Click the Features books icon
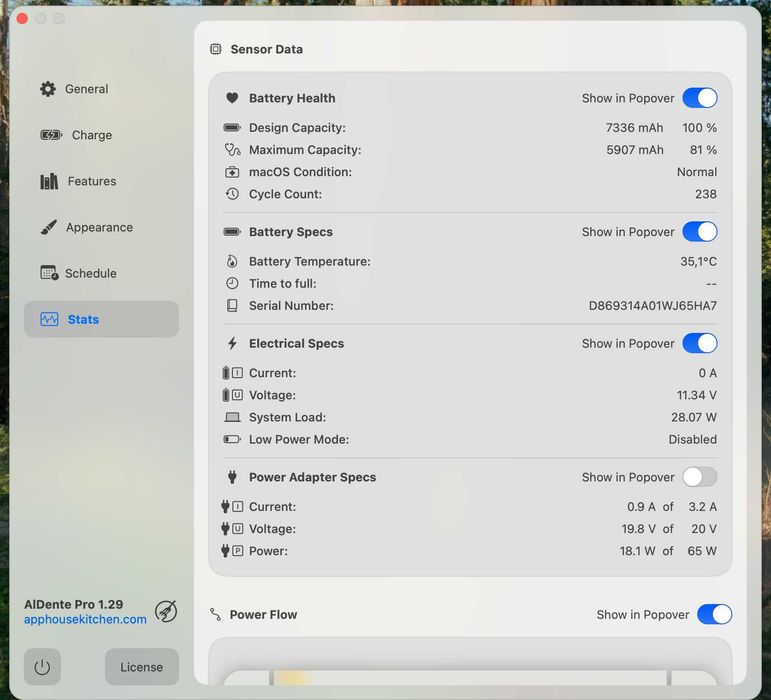This screenshot has width=771, height=700. click(x=49, y=181)
